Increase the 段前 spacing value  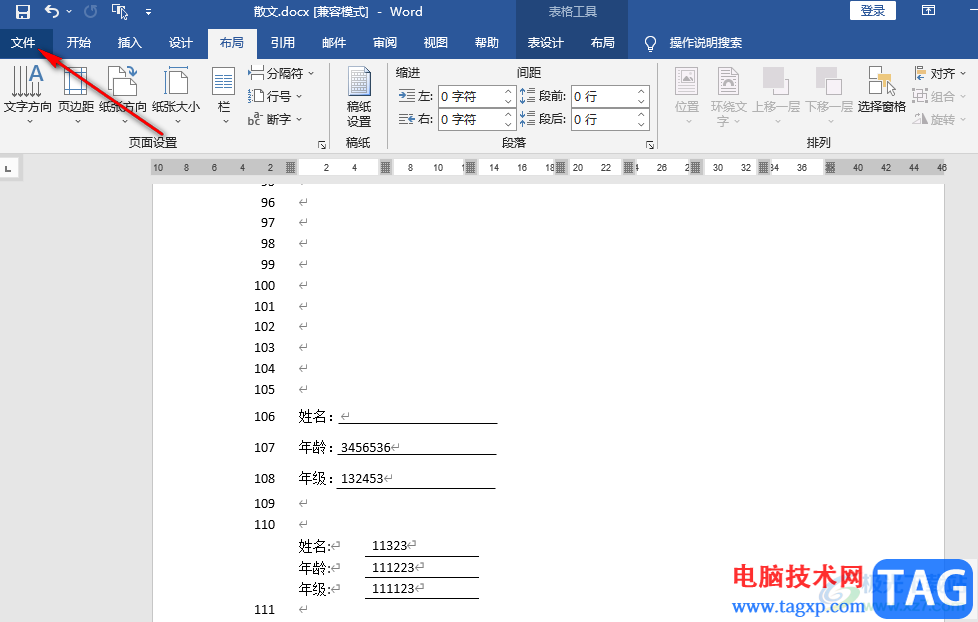point(641,91)
